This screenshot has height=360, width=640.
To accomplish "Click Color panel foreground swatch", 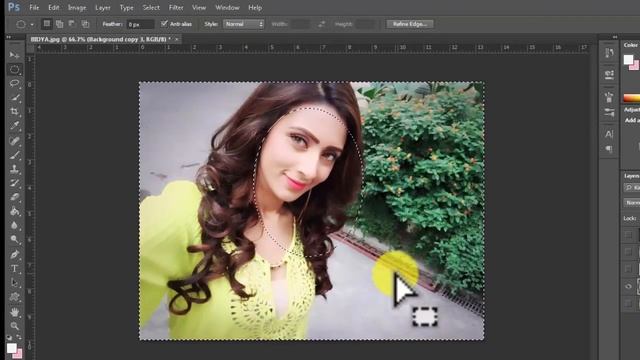I will tap(628, 60).
